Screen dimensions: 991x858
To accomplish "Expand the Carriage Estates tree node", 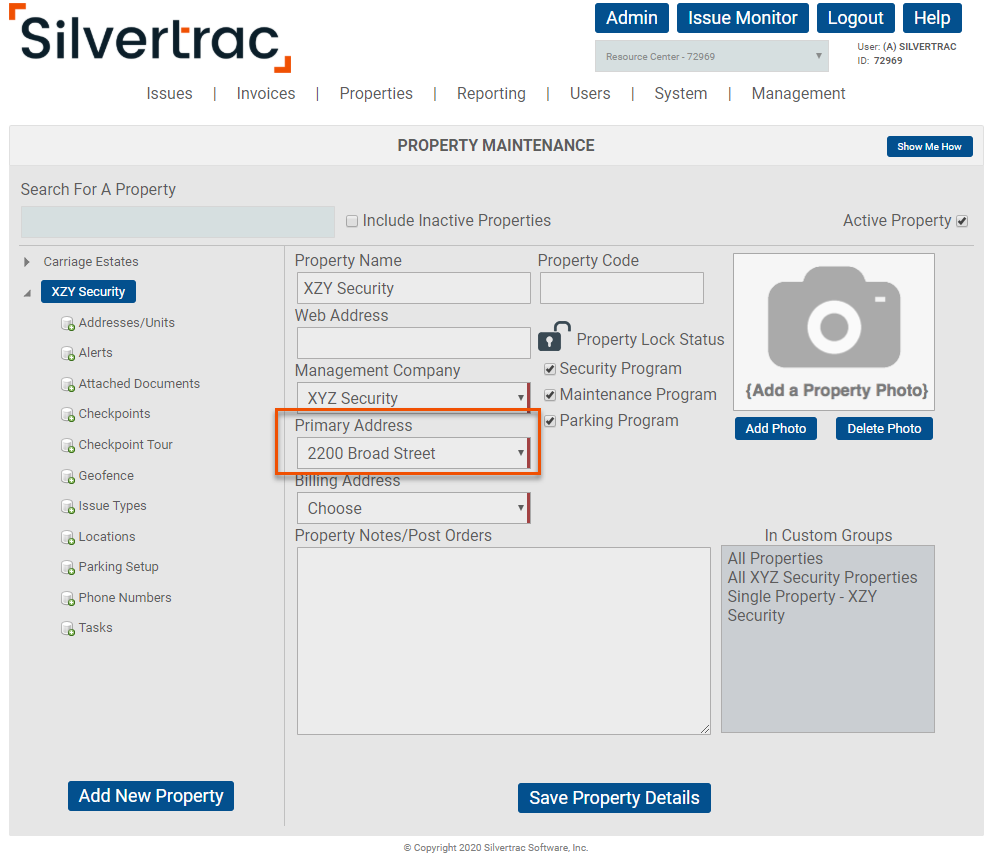I will [x=27, y=262].
